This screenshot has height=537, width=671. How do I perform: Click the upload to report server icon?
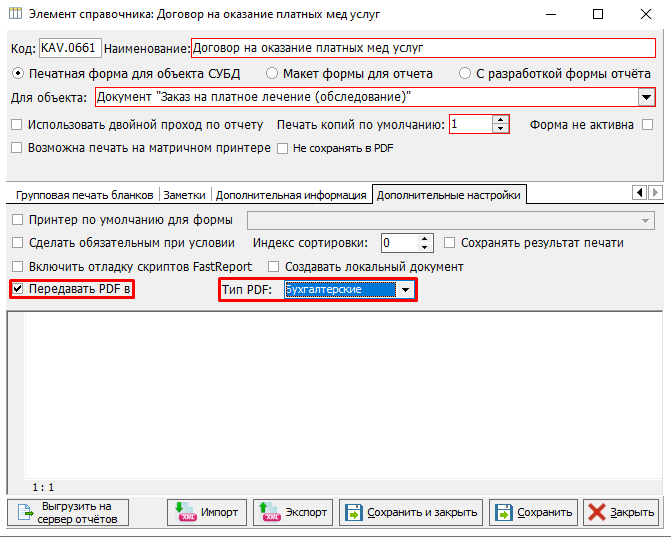tap(26, 512)
